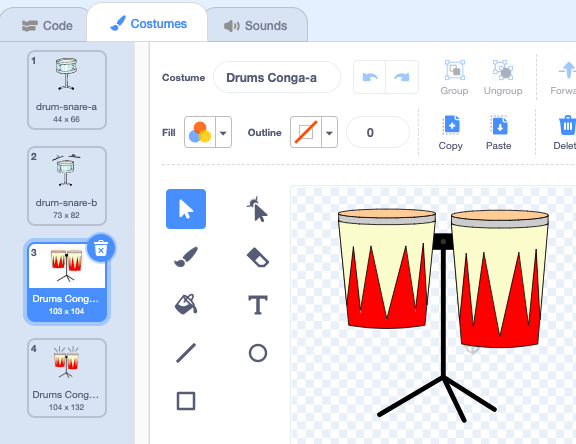
Task: Undo the last costume edit
Action: coord(370,77)
